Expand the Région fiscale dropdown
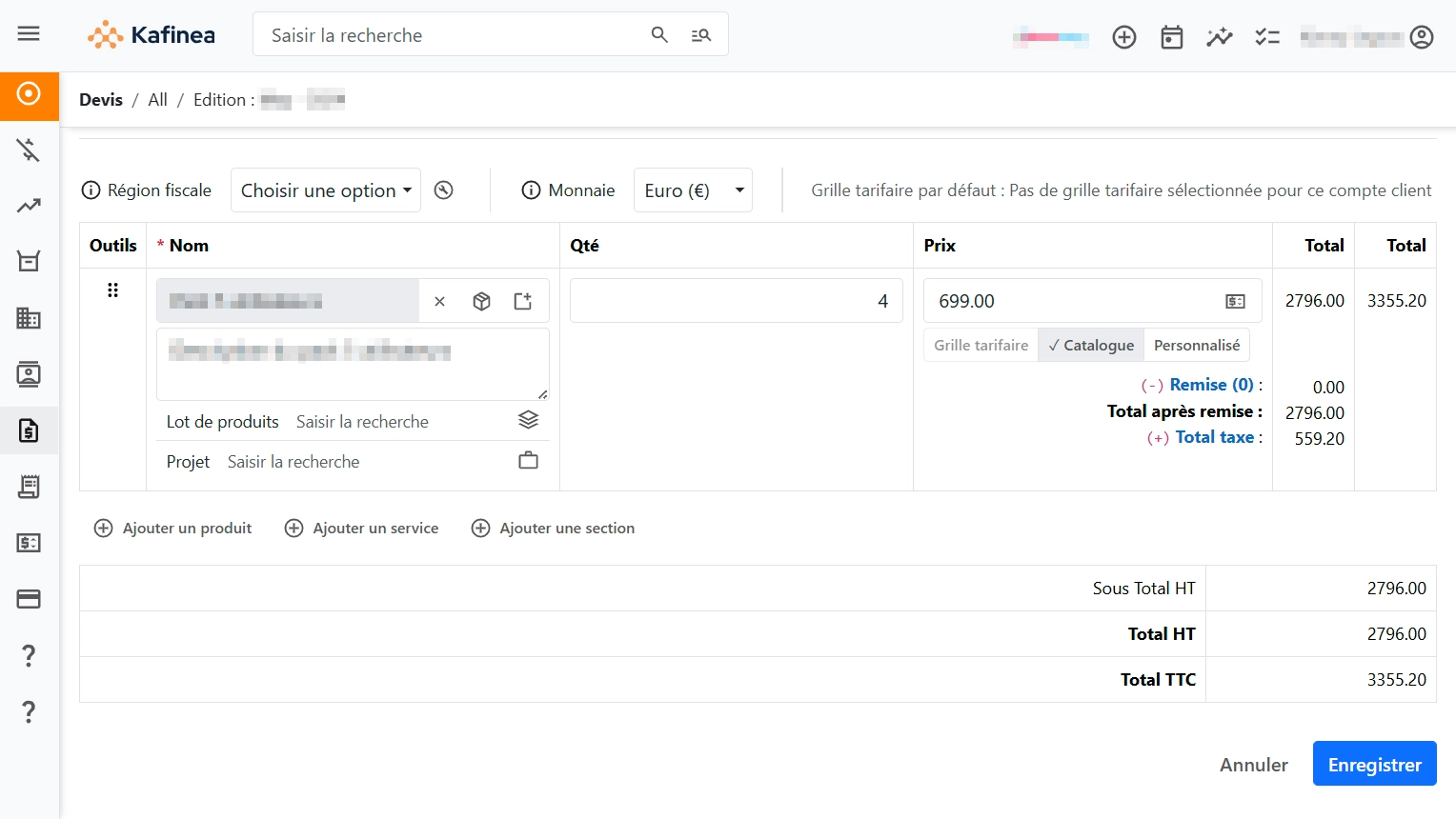Screen dimensions: 1456x819 click(325, 190)
